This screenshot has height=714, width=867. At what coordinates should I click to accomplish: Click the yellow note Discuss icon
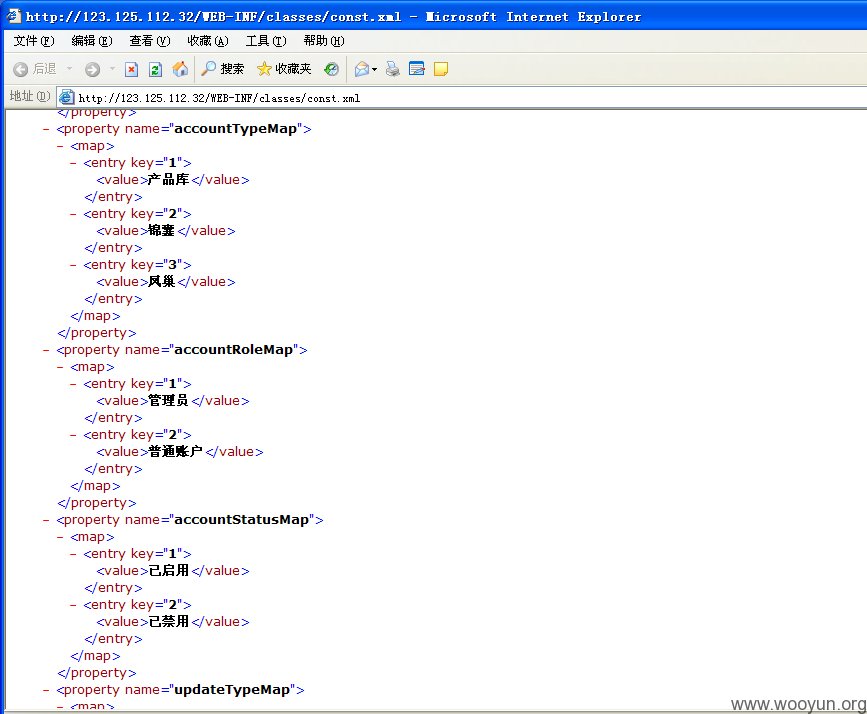click(x=441, y=69)
